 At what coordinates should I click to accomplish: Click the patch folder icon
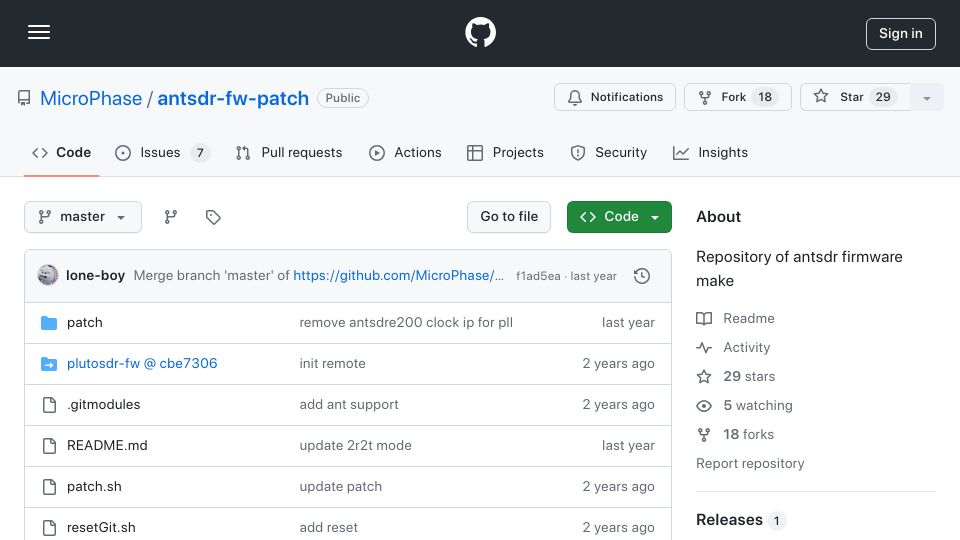pos(49,323)
